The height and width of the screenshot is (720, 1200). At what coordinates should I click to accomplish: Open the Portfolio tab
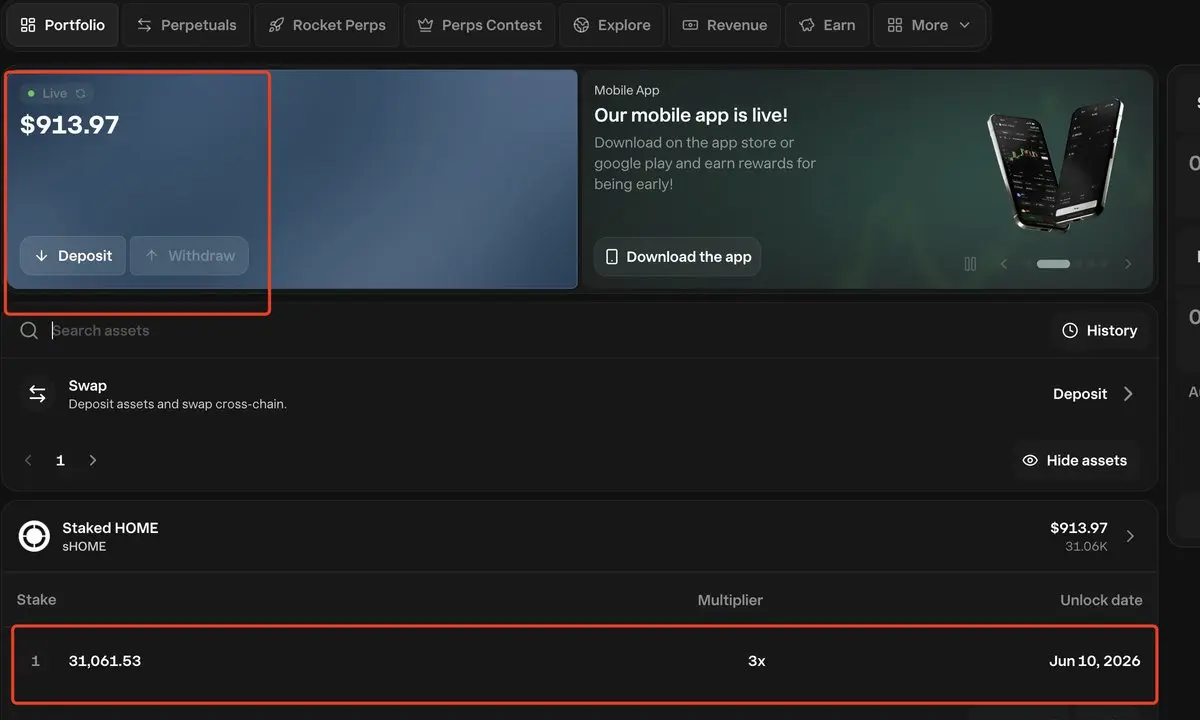tap(62, 25)
